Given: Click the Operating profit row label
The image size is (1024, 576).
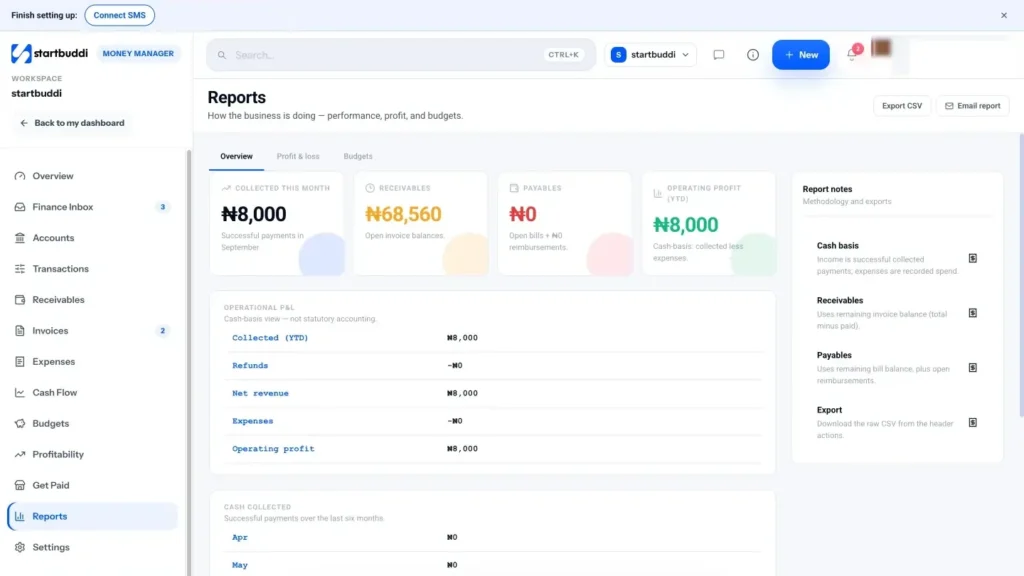Looking at the screenshot, I should (x=273, y=449).
